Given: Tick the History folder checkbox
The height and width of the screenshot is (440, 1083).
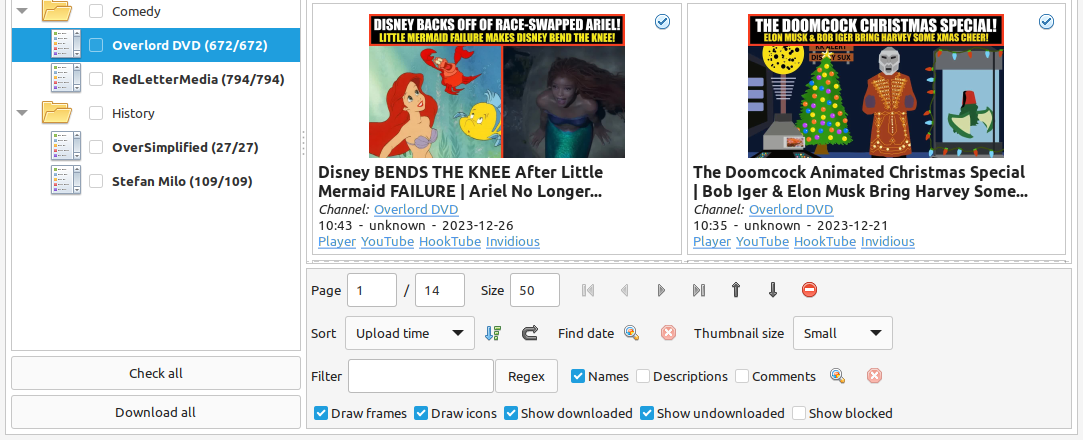Looking at the screenshot, I should (x=97, y=113).
